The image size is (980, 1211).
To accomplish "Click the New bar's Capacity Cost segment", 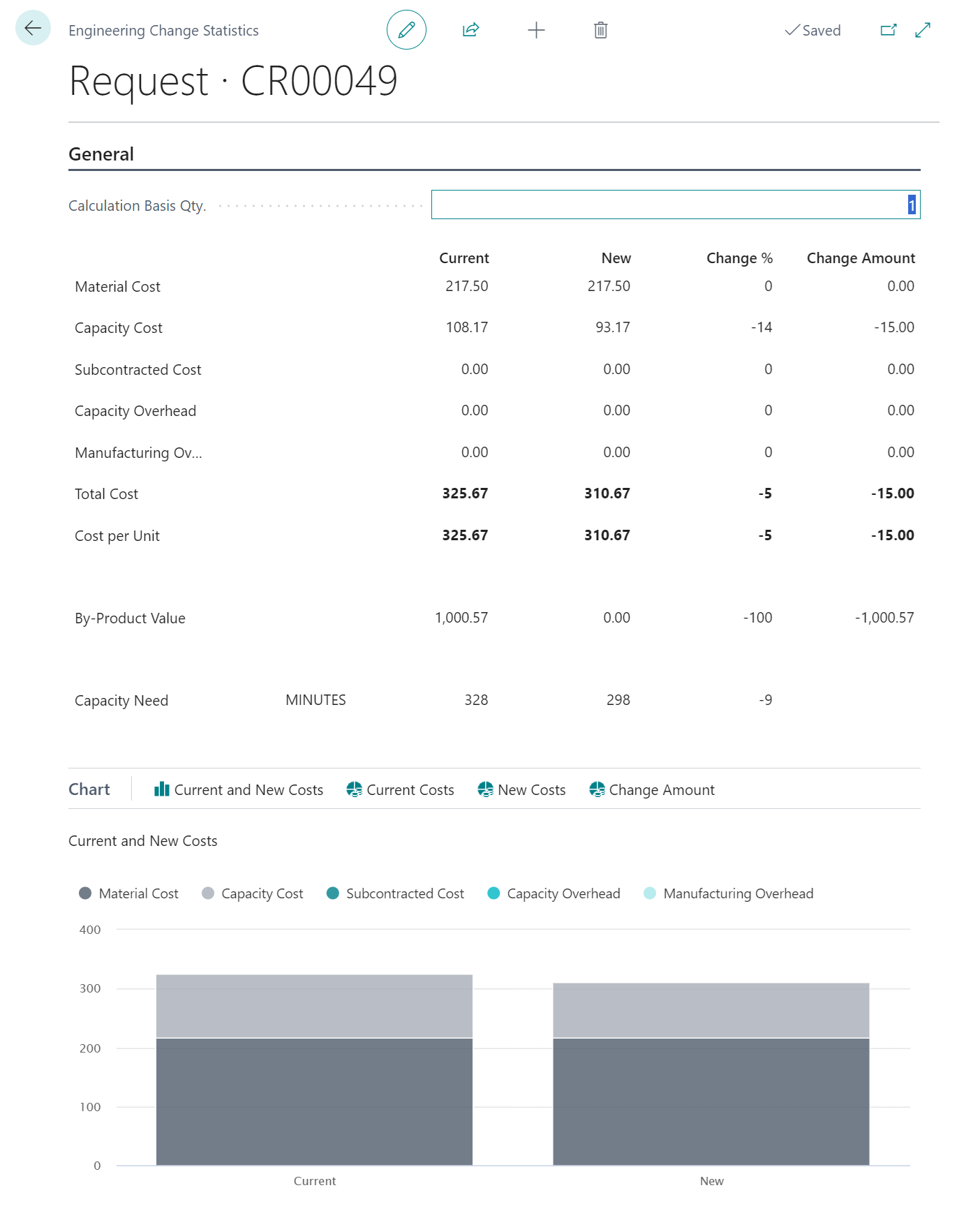I will coord(711,1010).
